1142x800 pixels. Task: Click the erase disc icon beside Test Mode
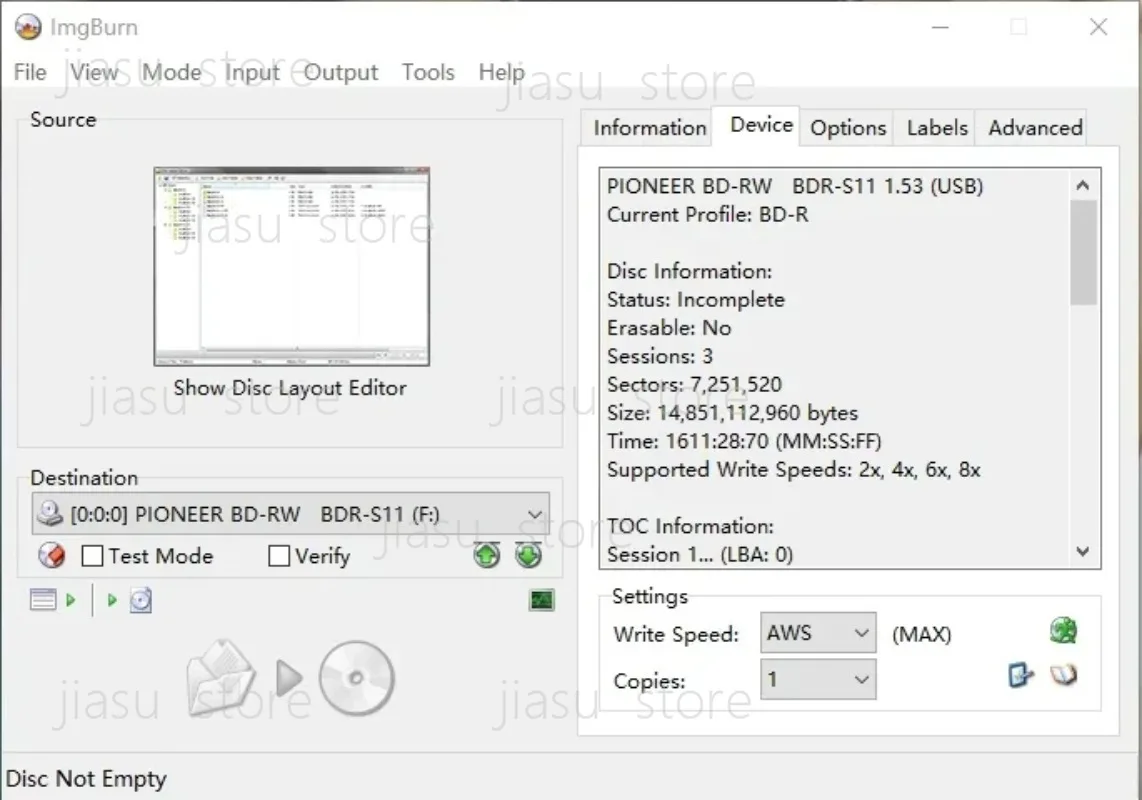coord(52,556)
